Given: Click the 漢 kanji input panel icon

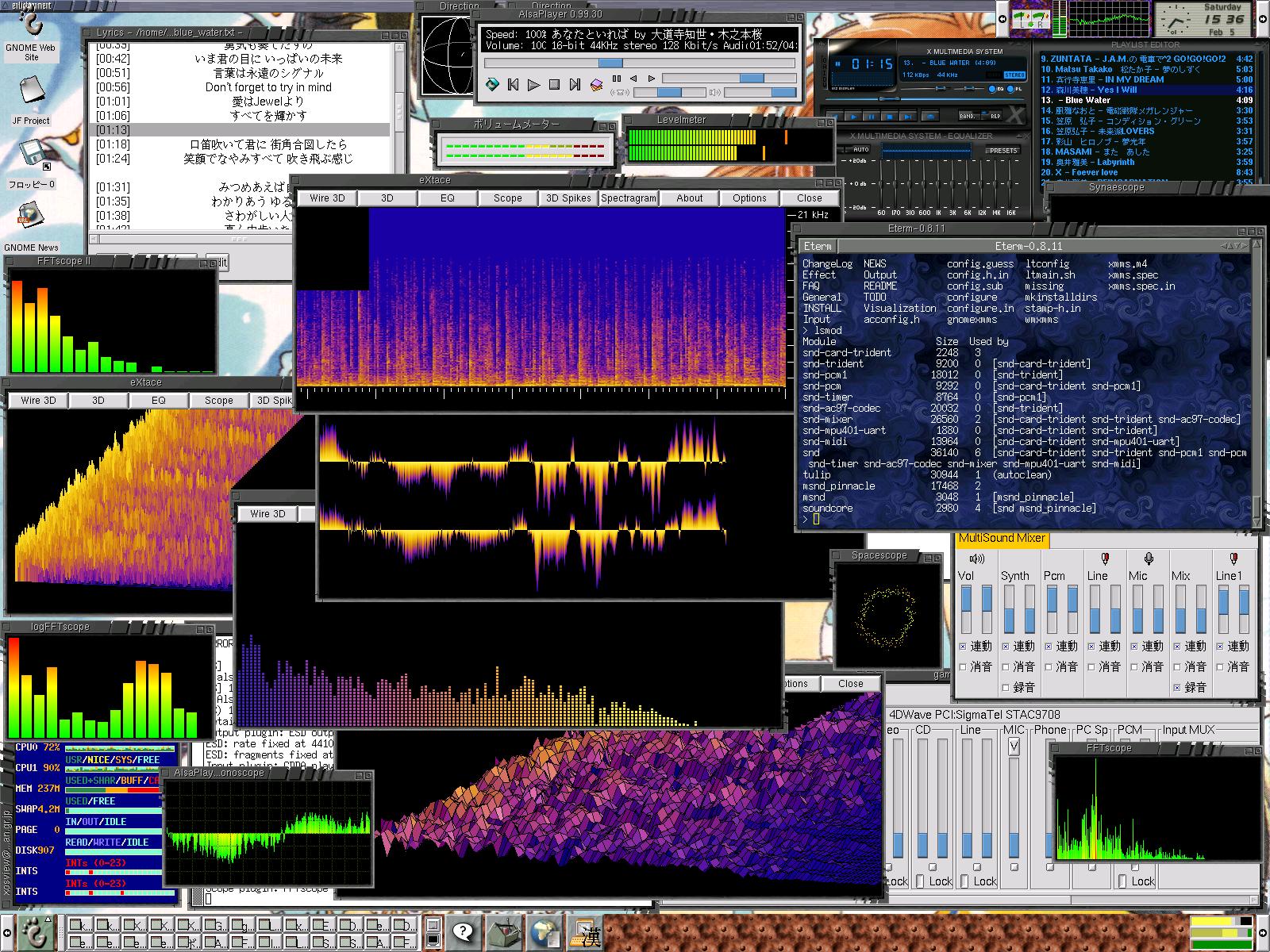Looking at the screenshot, I should 585,934.
